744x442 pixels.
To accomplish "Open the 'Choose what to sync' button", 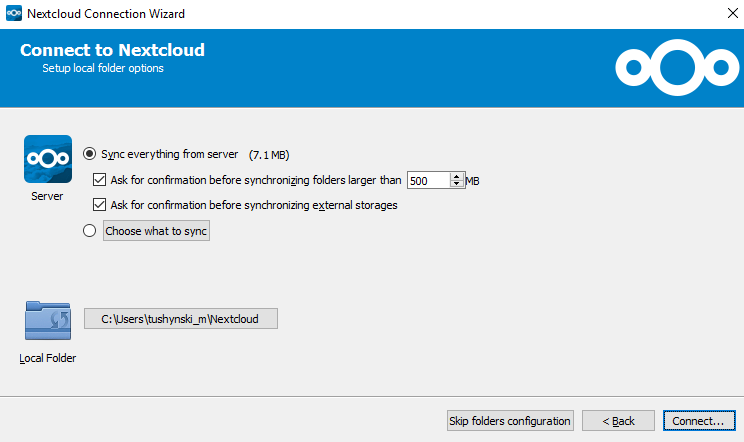I will (157, 231).
